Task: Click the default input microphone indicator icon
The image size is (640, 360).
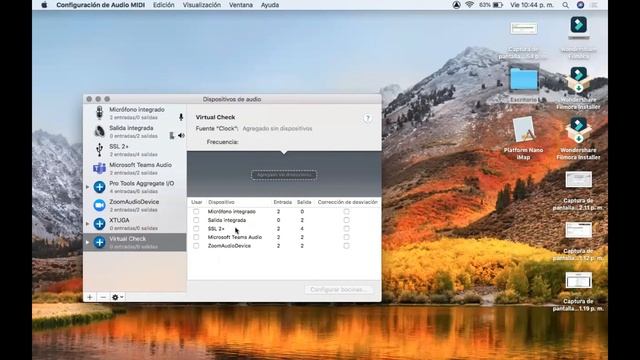Action: pyautogui.click(x=181, y=118)
